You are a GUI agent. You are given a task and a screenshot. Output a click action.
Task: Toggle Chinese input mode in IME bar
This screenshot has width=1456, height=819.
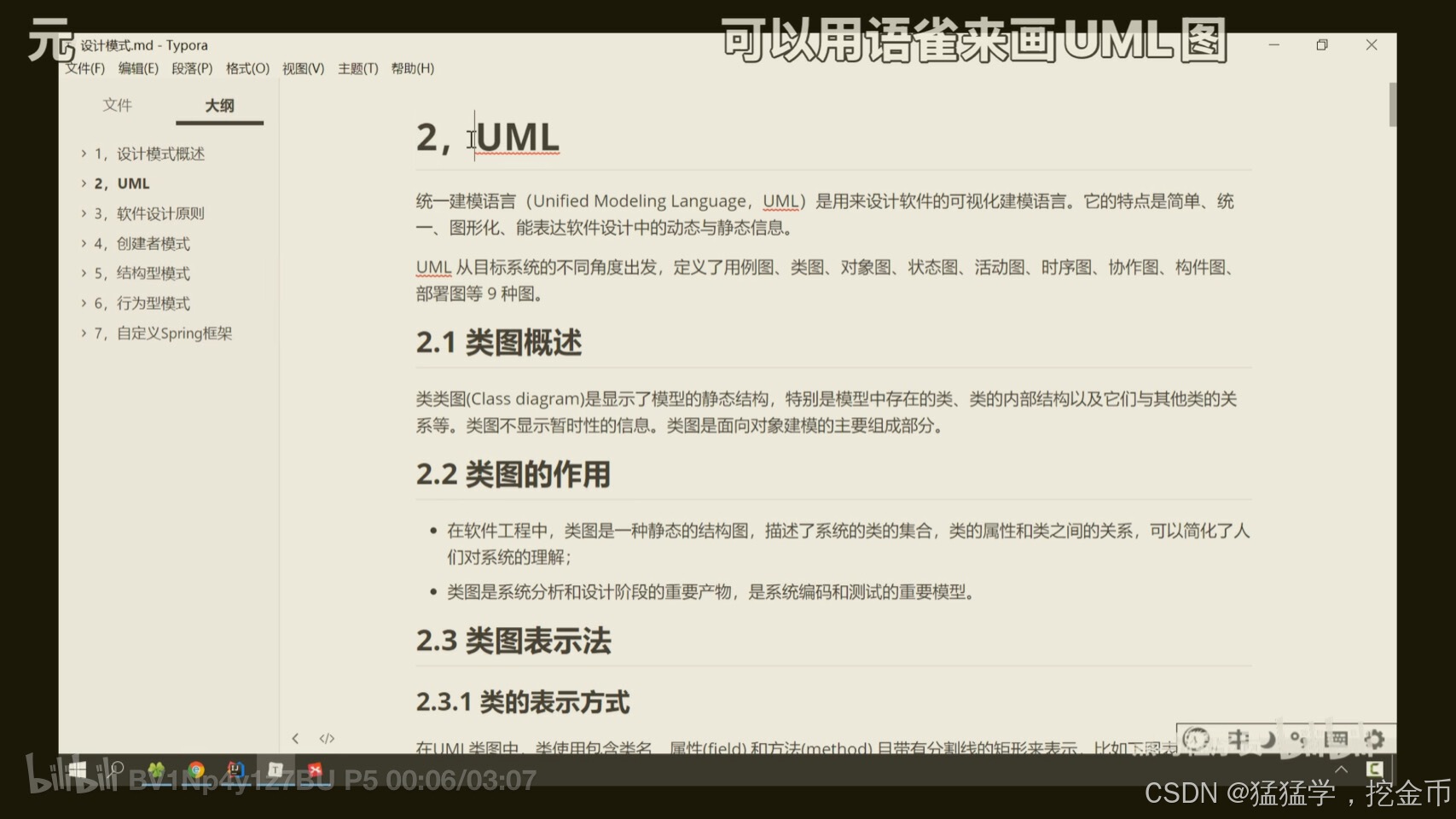coord(1238,739)
